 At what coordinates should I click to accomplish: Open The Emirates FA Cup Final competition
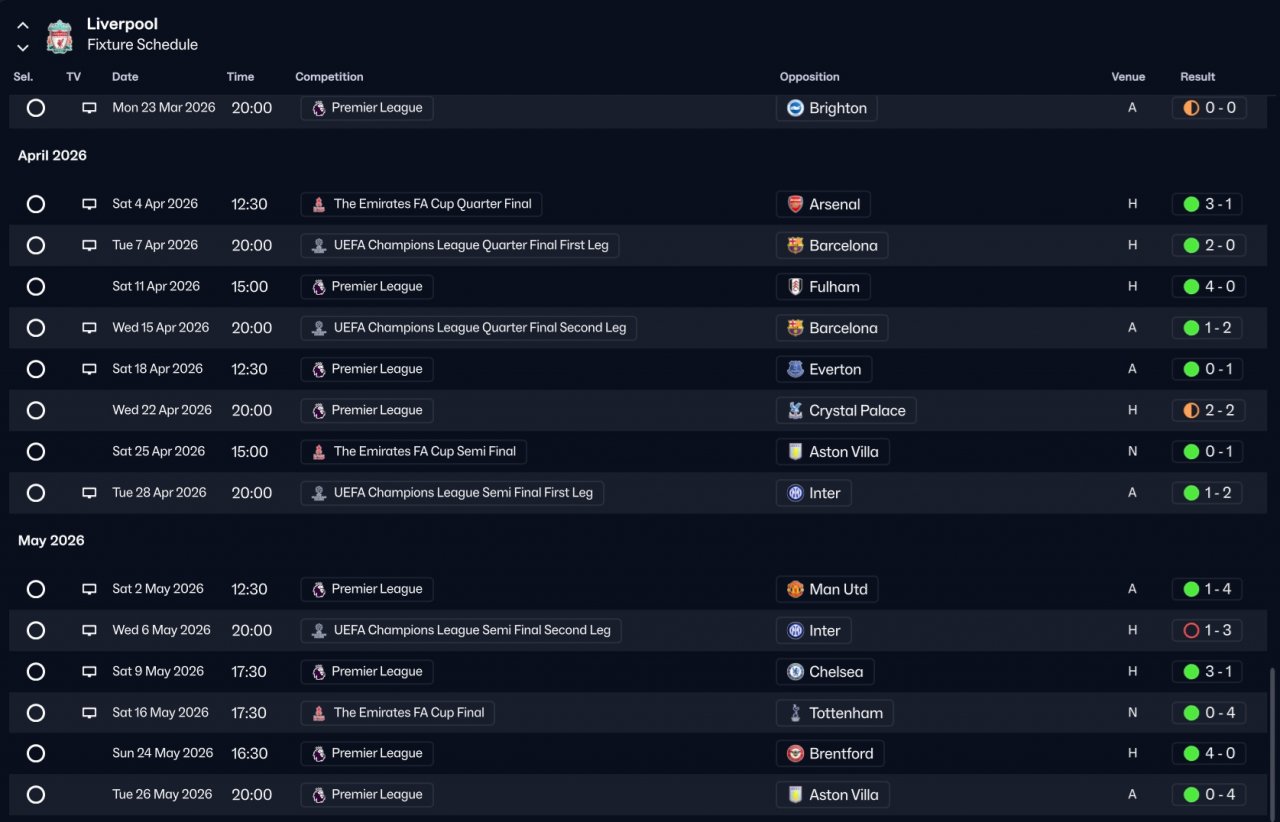pos(397,713)
